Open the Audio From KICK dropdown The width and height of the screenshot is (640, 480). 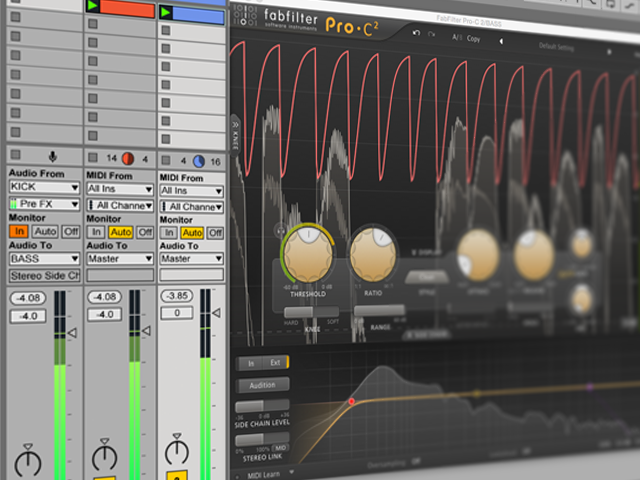44,187
